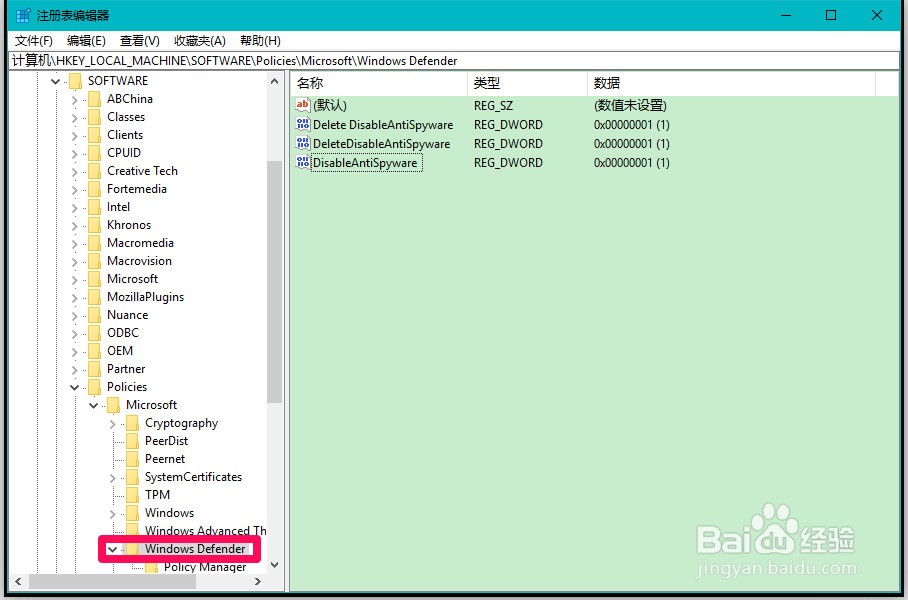Expand the SystemCertificates key
The width and height of the screenshot is (908, 600).
click(x=113, y=478)
